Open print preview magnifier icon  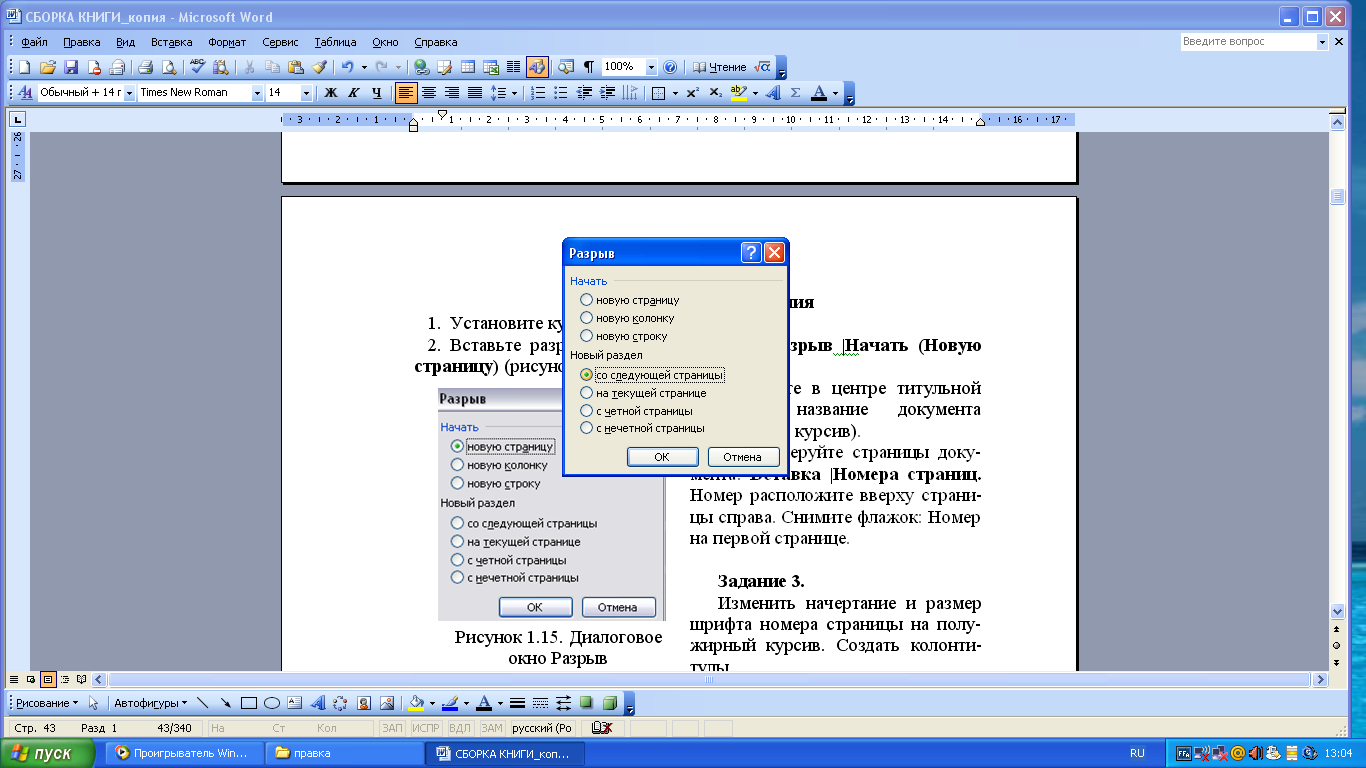coord(169,67)
